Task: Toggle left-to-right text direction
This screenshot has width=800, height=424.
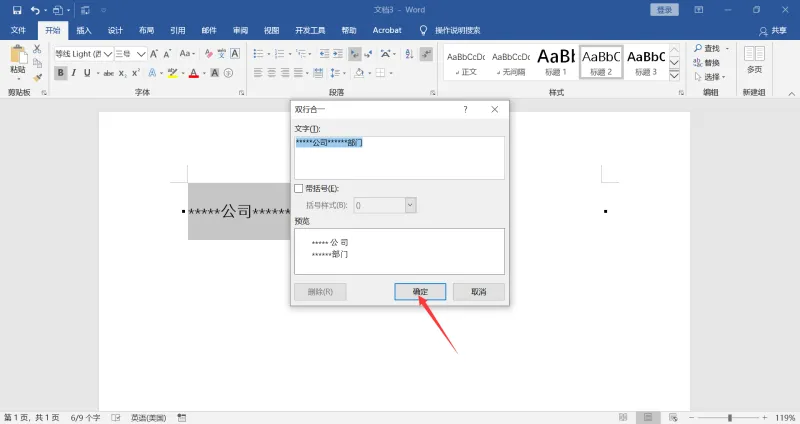Action: pos(354,54)
